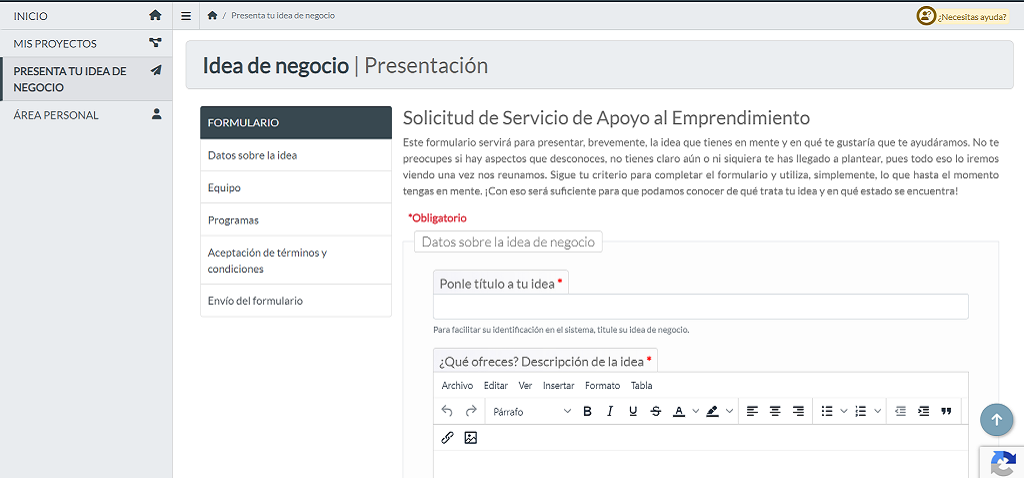Open the Párrafo block format dropdown

pyautogui.click(x=532, y=411)
